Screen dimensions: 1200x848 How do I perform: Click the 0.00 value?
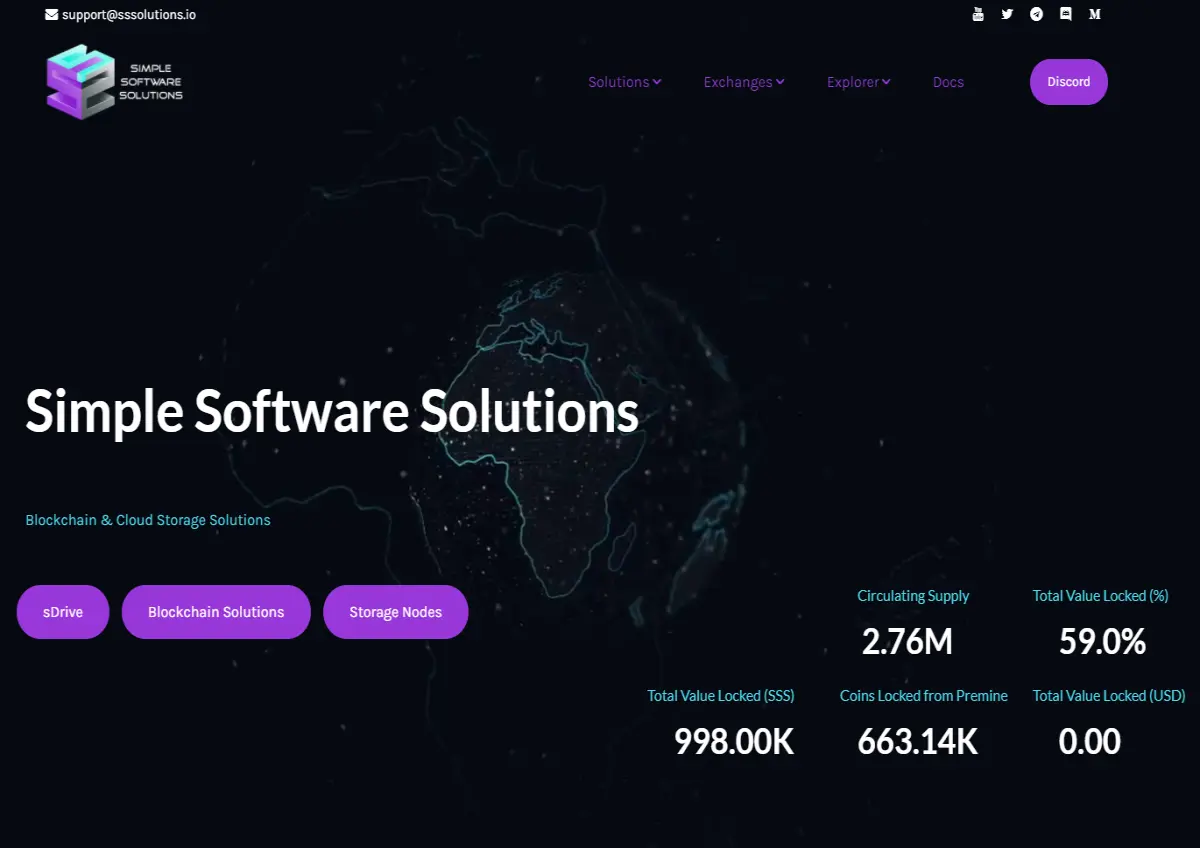click(x=1089, y=742)
